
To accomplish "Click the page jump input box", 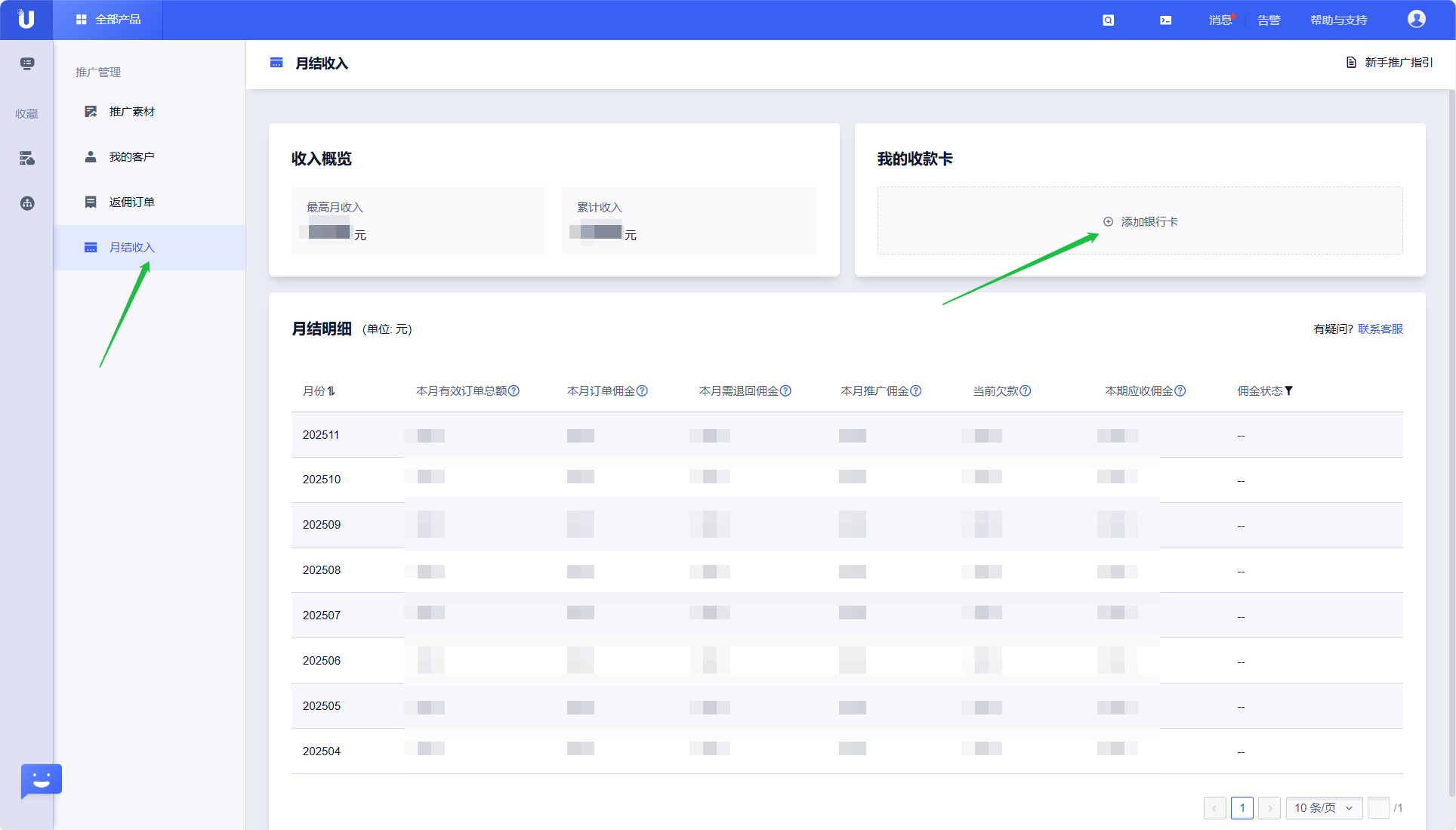I will coord(1378,808).
